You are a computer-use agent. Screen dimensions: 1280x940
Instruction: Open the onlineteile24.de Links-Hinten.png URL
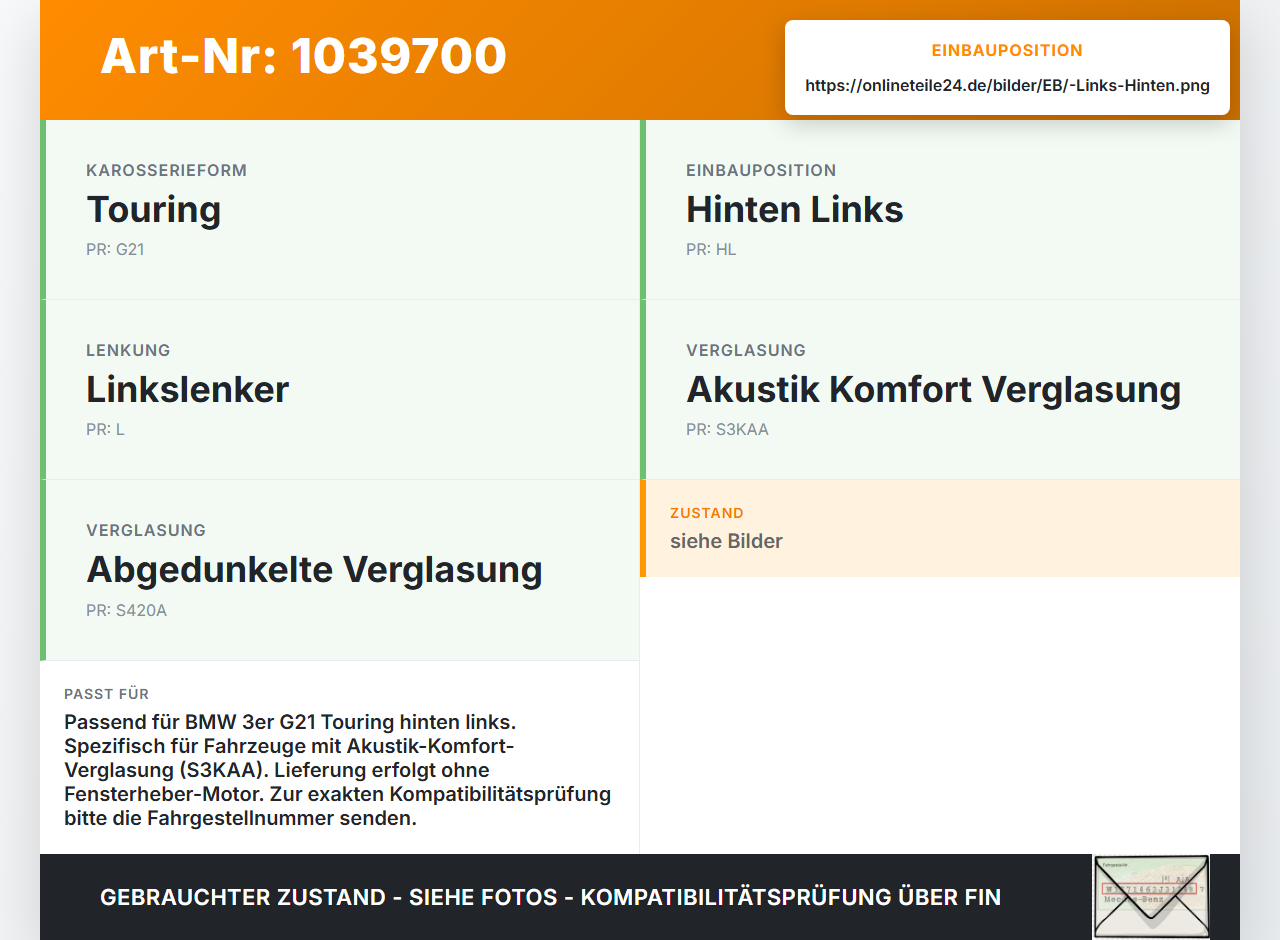point(1007,85)
